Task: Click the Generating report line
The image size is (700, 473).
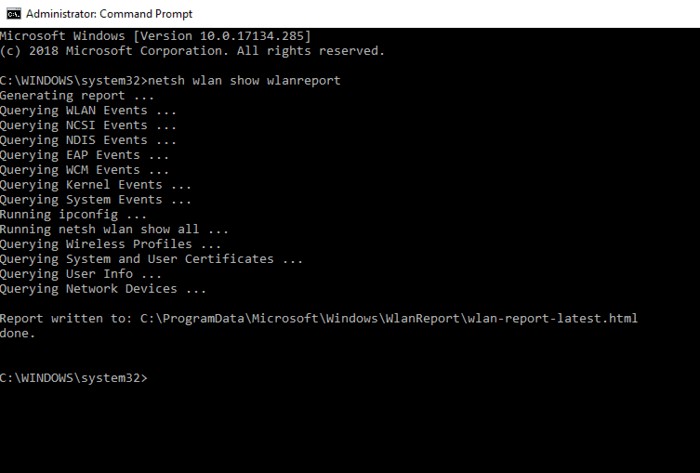Action: click(x=77, y=95)
